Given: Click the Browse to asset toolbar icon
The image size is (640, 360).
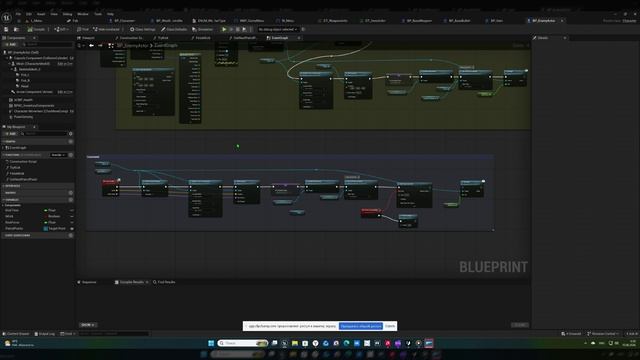Looking at the screenshot, I should 16,29.
